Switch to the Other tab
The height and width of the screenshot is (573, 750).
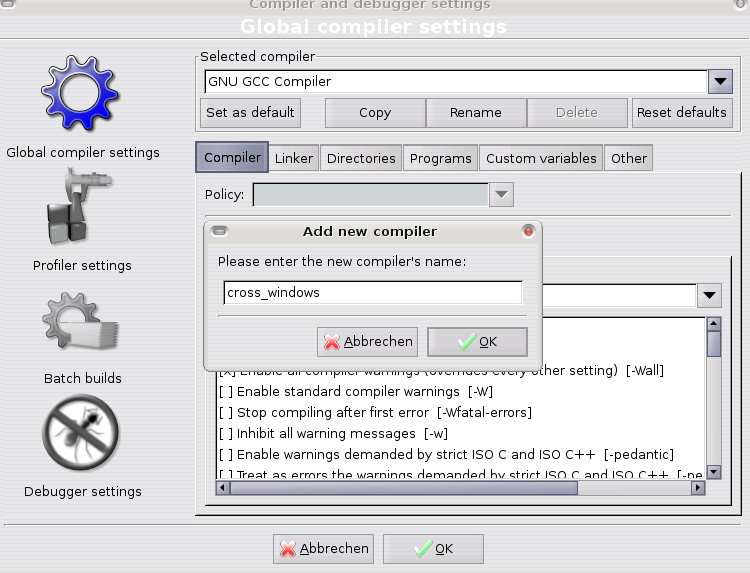point(629,158)
